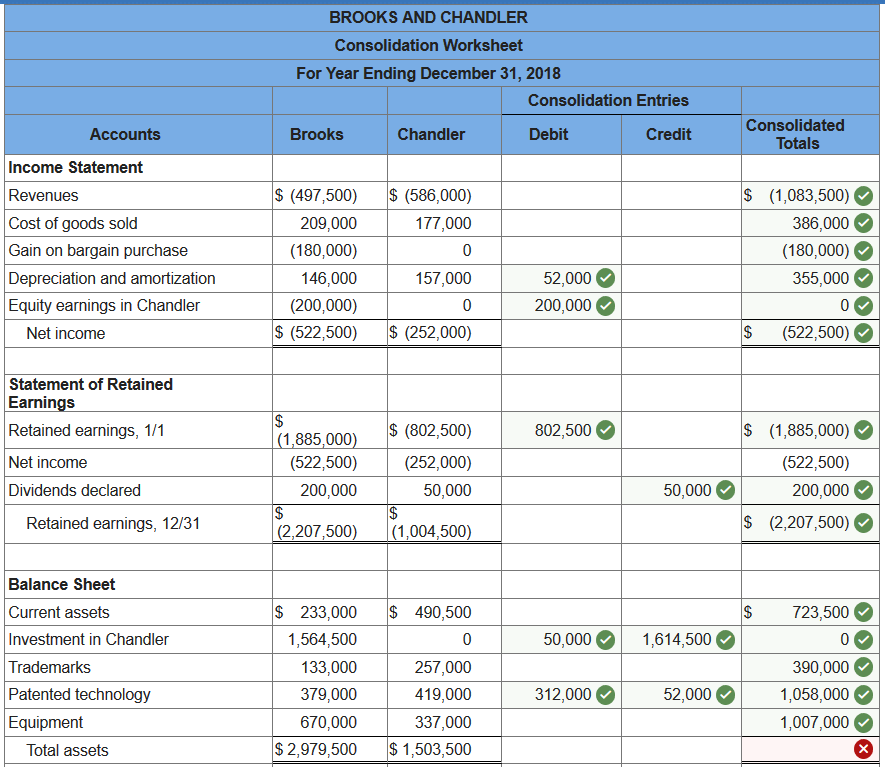The image size is (885, 767).
Task: Click the Revenues consolidated total field (1,083,500)
Action: [810, 196]
